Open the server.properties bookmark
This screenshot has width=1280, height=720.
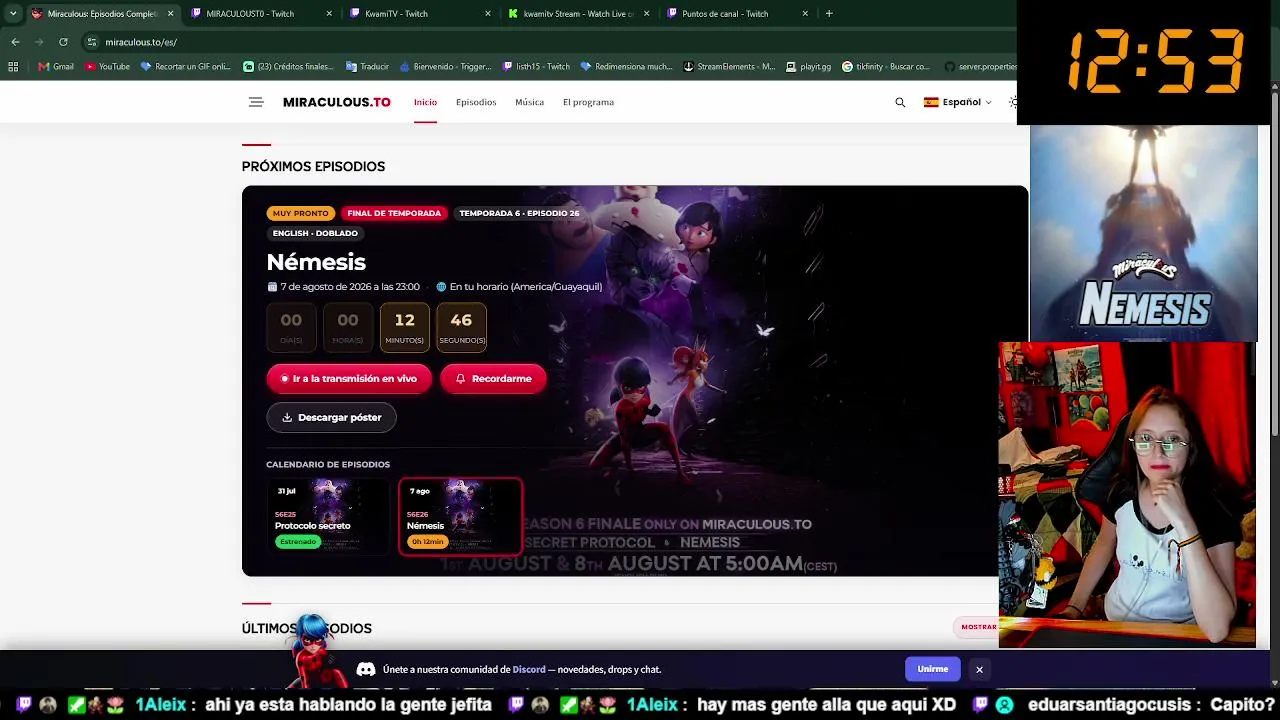pos(980,67)
